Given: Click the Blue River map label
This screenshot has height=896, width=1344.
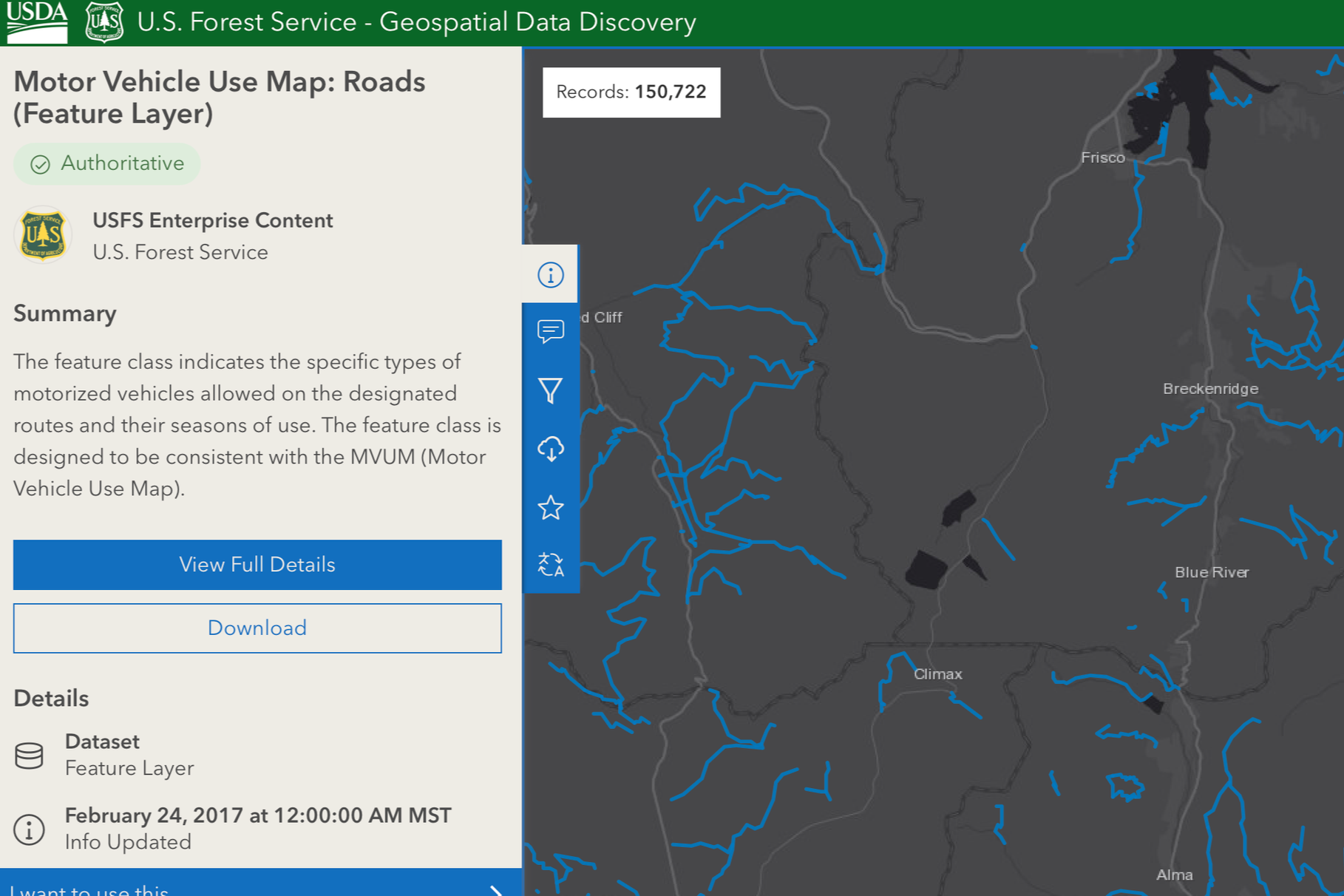Looking at the screenshot, I should pyautogui.click(x=1212, y=572).
